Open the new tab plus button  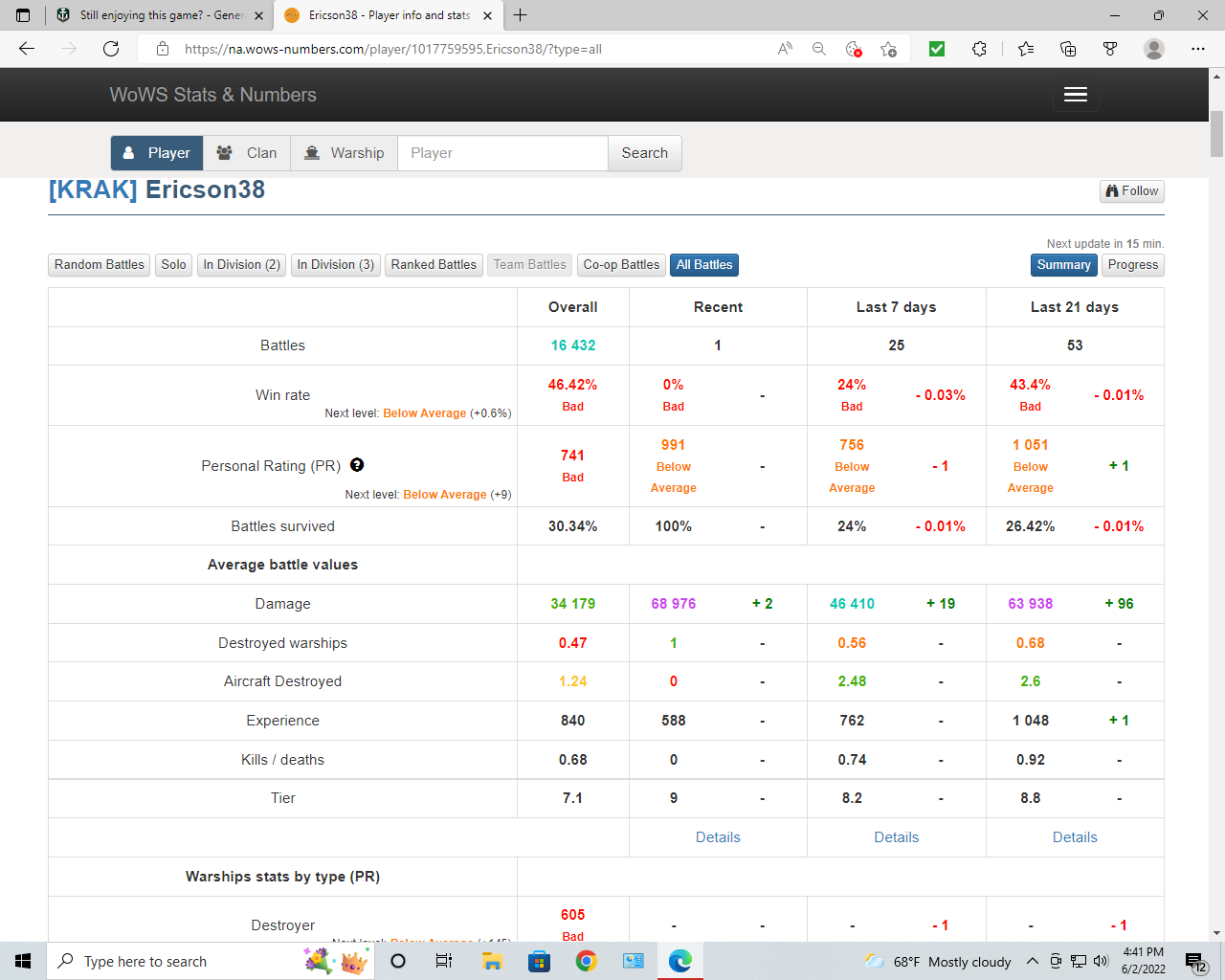(x=521, y=15)
